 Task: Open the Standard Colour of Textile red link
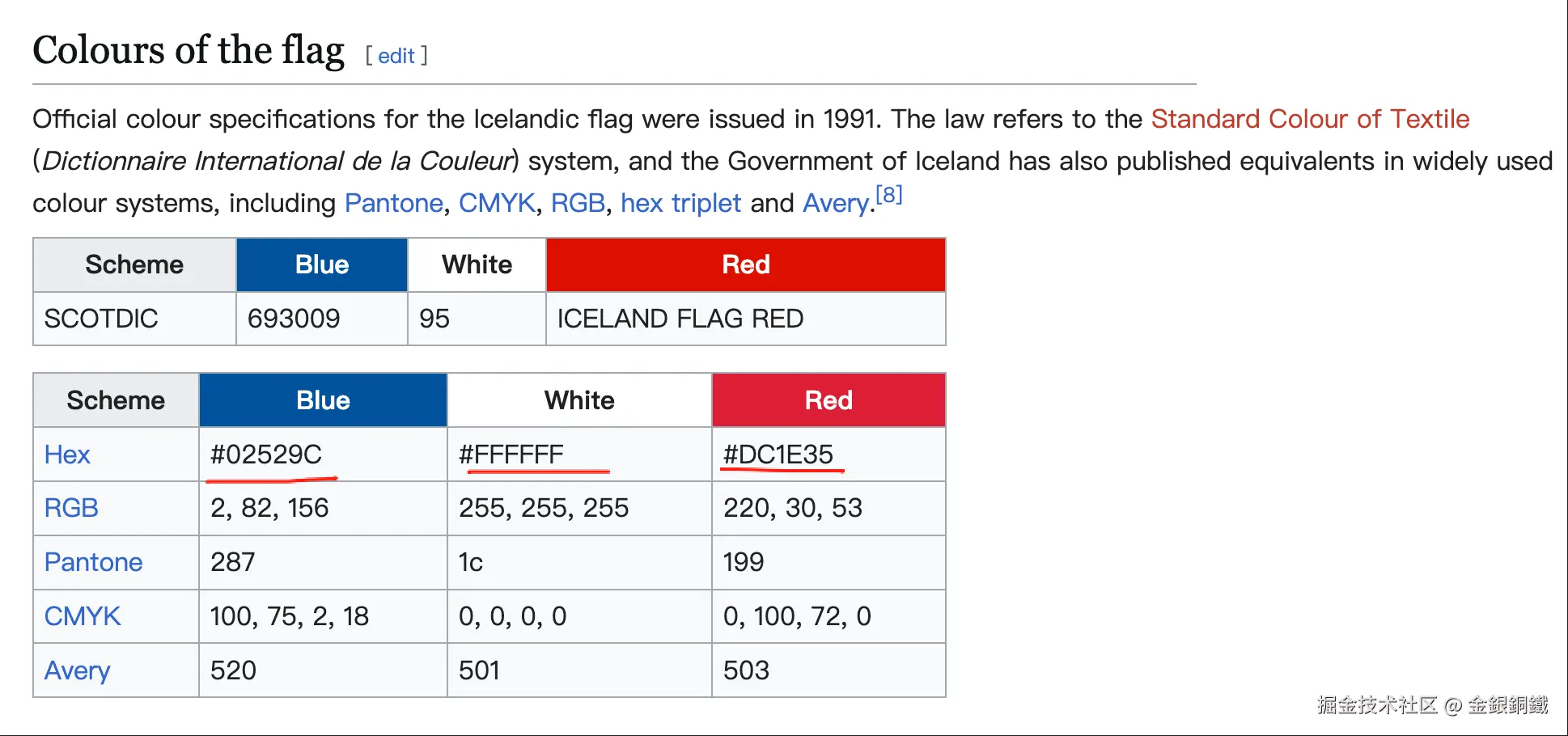[x=1310, y=119]
